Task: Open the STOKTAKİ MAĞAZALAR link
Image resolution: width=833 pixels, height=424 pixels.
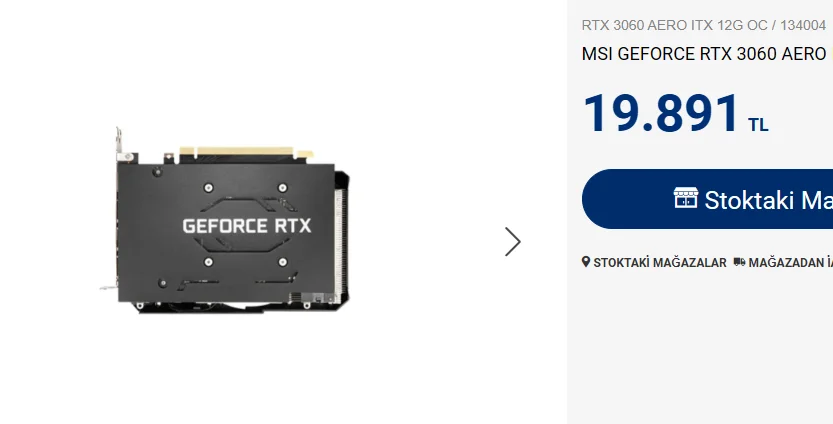Action: click(x=659, y=262)
